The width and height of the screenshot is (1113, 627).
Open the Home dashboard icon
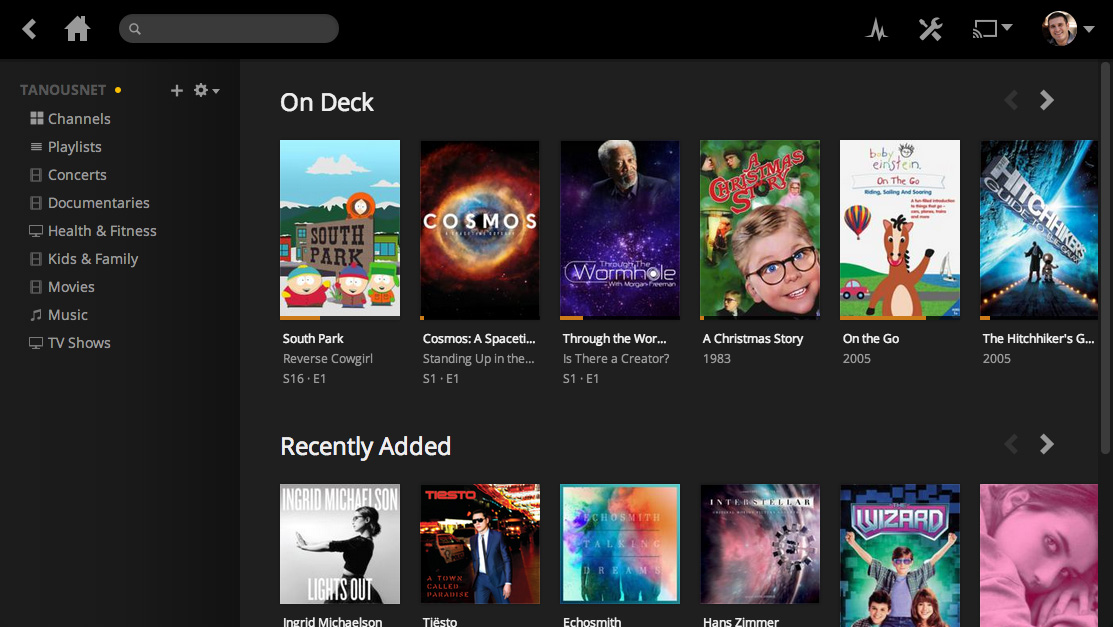click(77, 29)
